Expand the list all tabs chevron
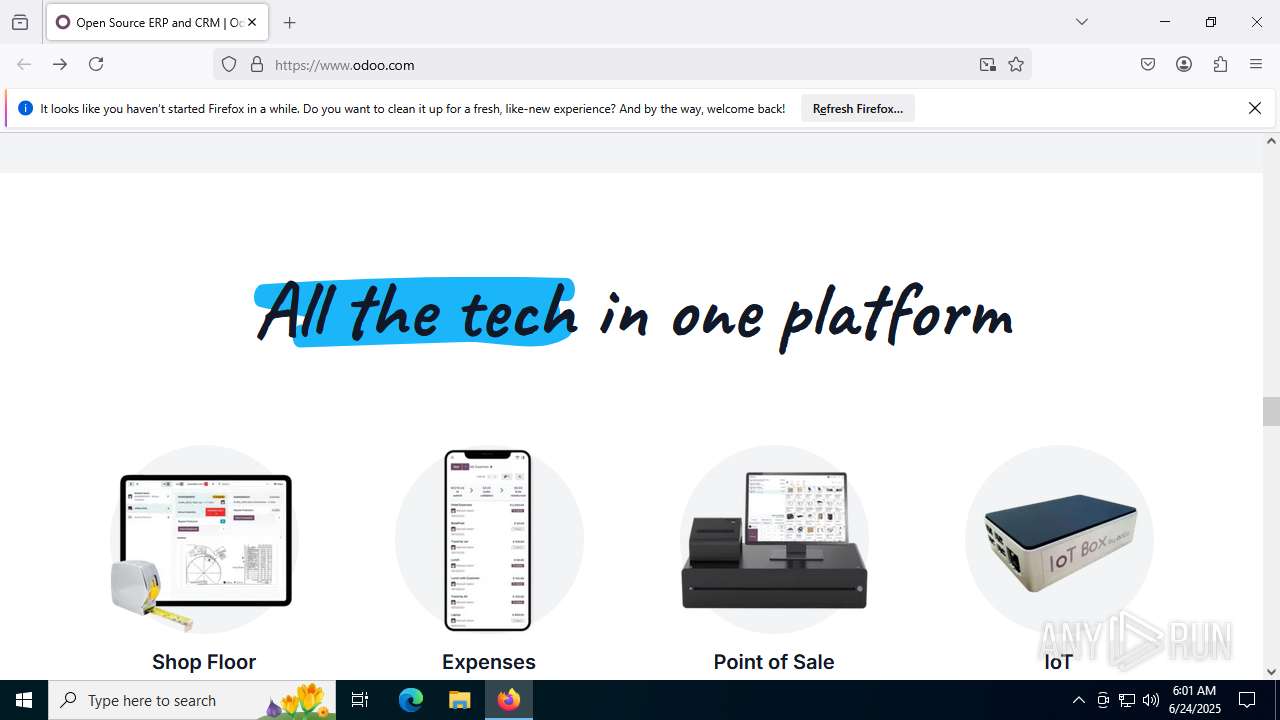The image size is (1280, 720). tap(1081, 22)
